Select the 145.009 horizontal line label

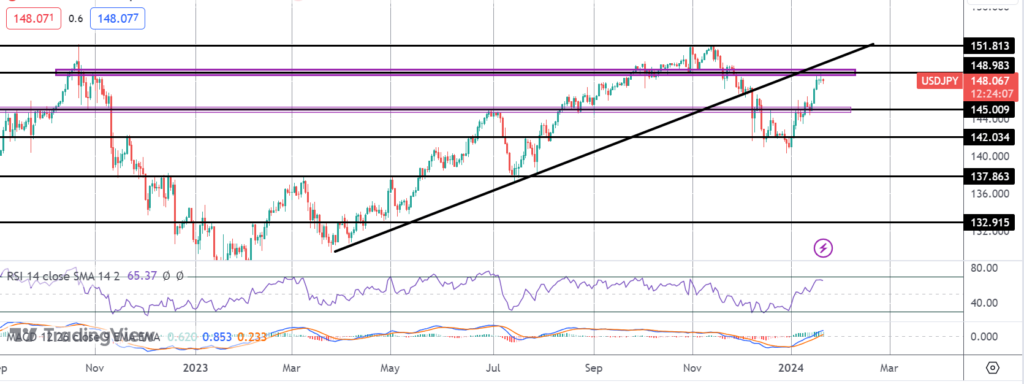tap(990, 110)
